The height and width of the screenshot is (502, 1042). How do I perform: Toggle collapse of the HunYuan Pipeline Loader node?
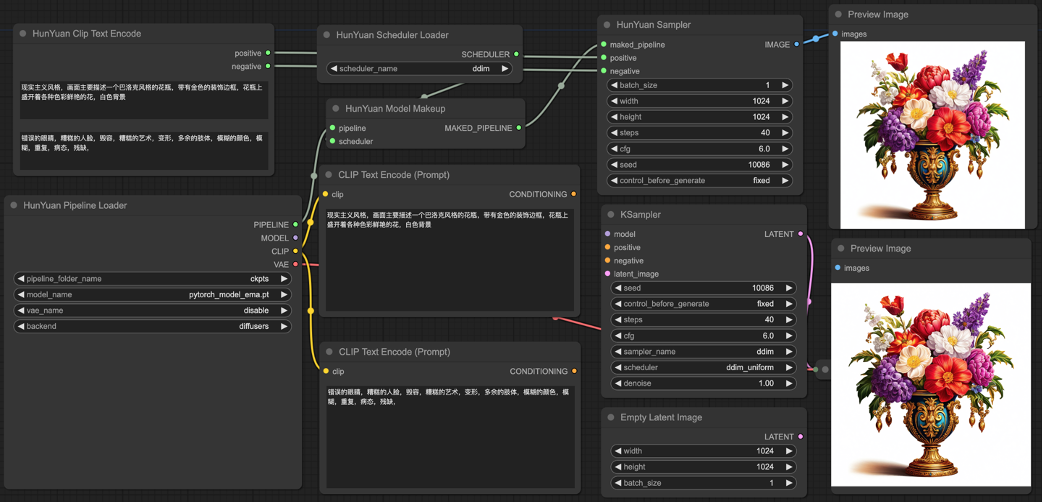(13, 206)
